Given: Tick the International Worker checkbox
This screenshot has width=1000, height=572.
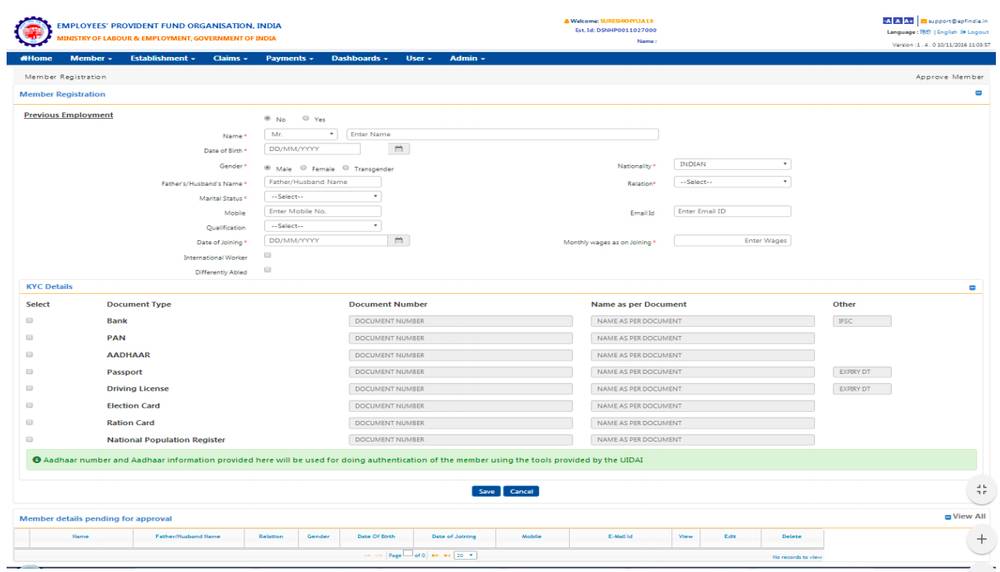Looking at the screenshot, I should [x=268, y=256].
